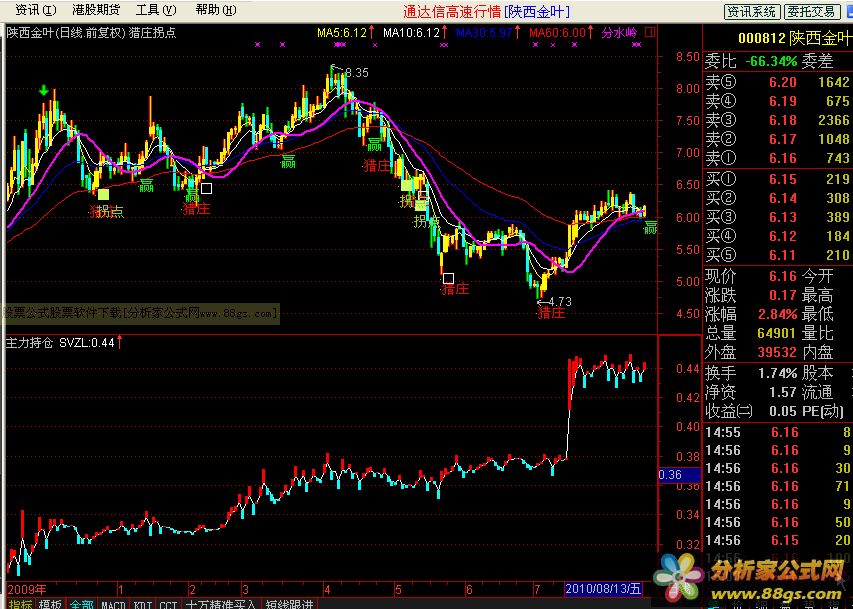The height and width of the screenshot is (609, 853).
Task: Click the 收益(二) value 0.05
Action: 782,411
